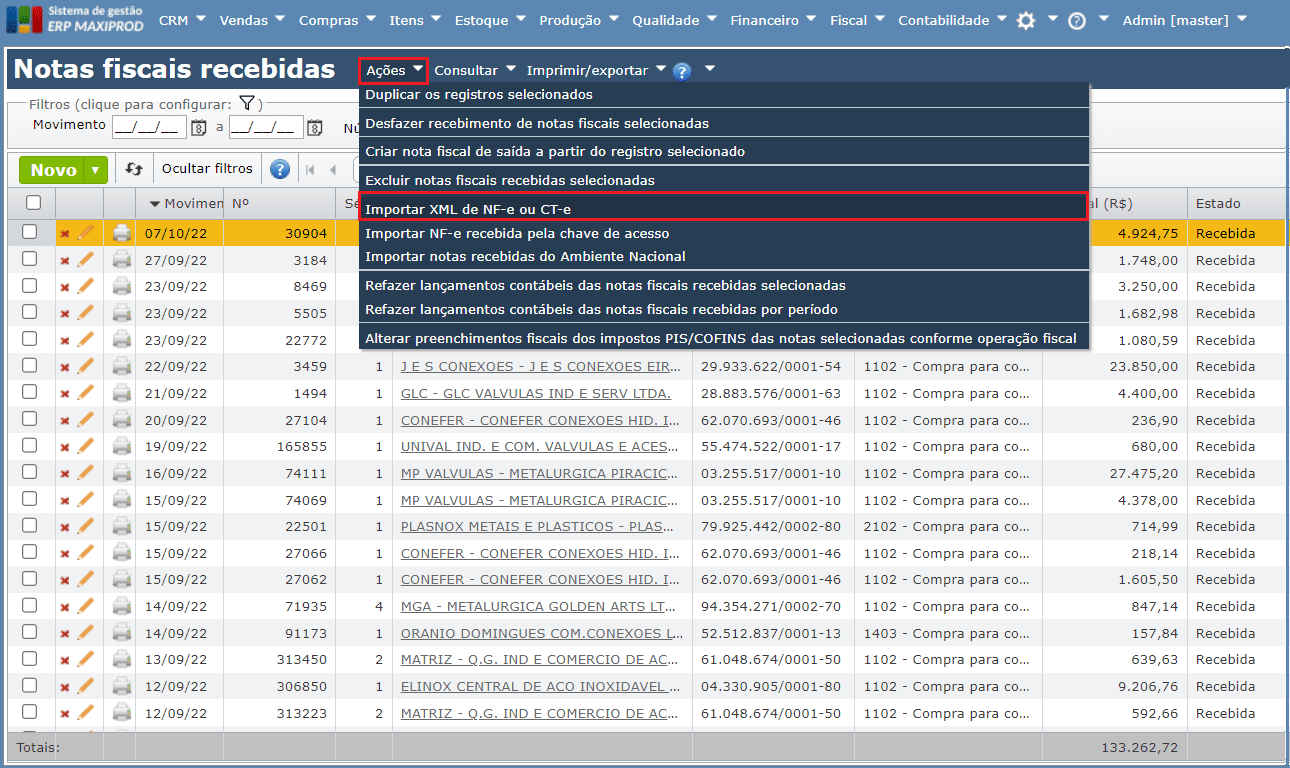Viewport: 1290px width, 768px height.
Task: Click the Ocultar filtros button
Action: click(208, 169)
